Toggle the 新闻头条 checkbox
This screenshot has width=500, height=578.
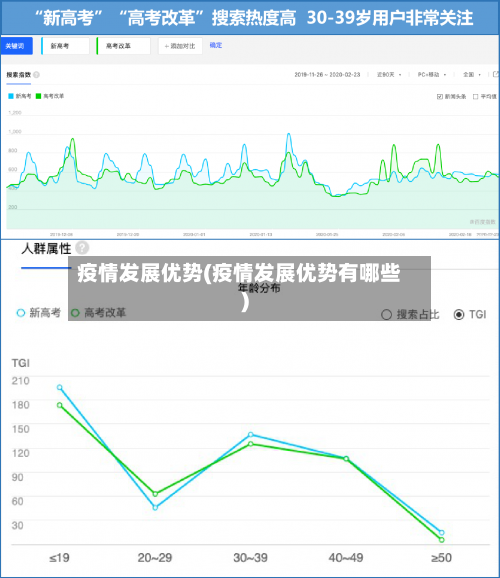click(x=451, y=97)
